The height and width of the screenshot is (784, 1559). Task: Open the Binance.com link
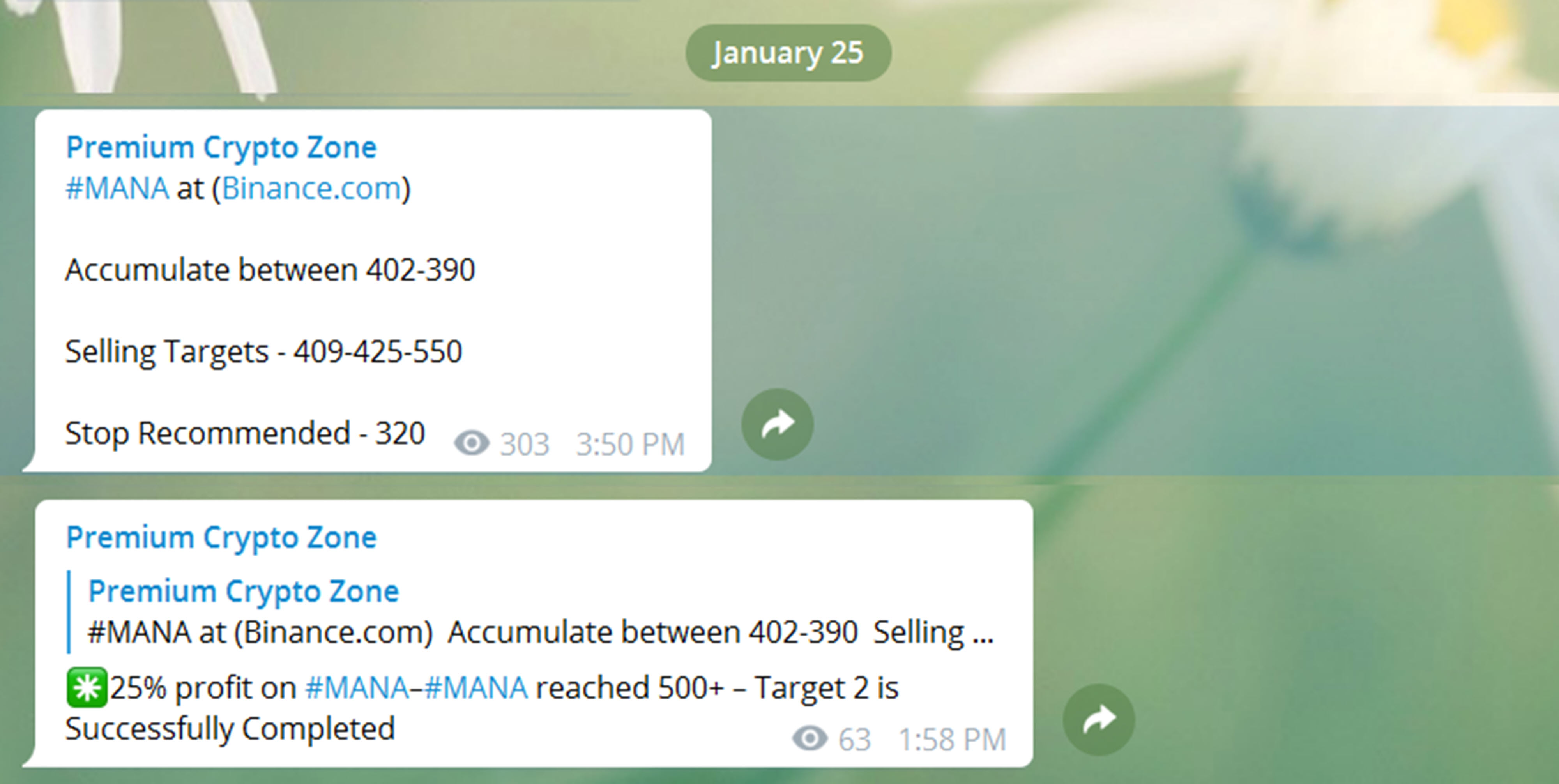tap(312, 188)
